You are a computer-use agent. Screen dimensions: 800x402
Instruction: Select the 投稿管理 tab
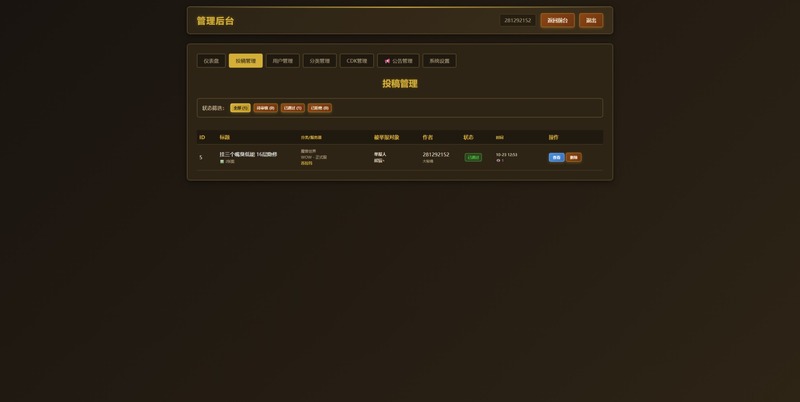click(x=245, y=61)
